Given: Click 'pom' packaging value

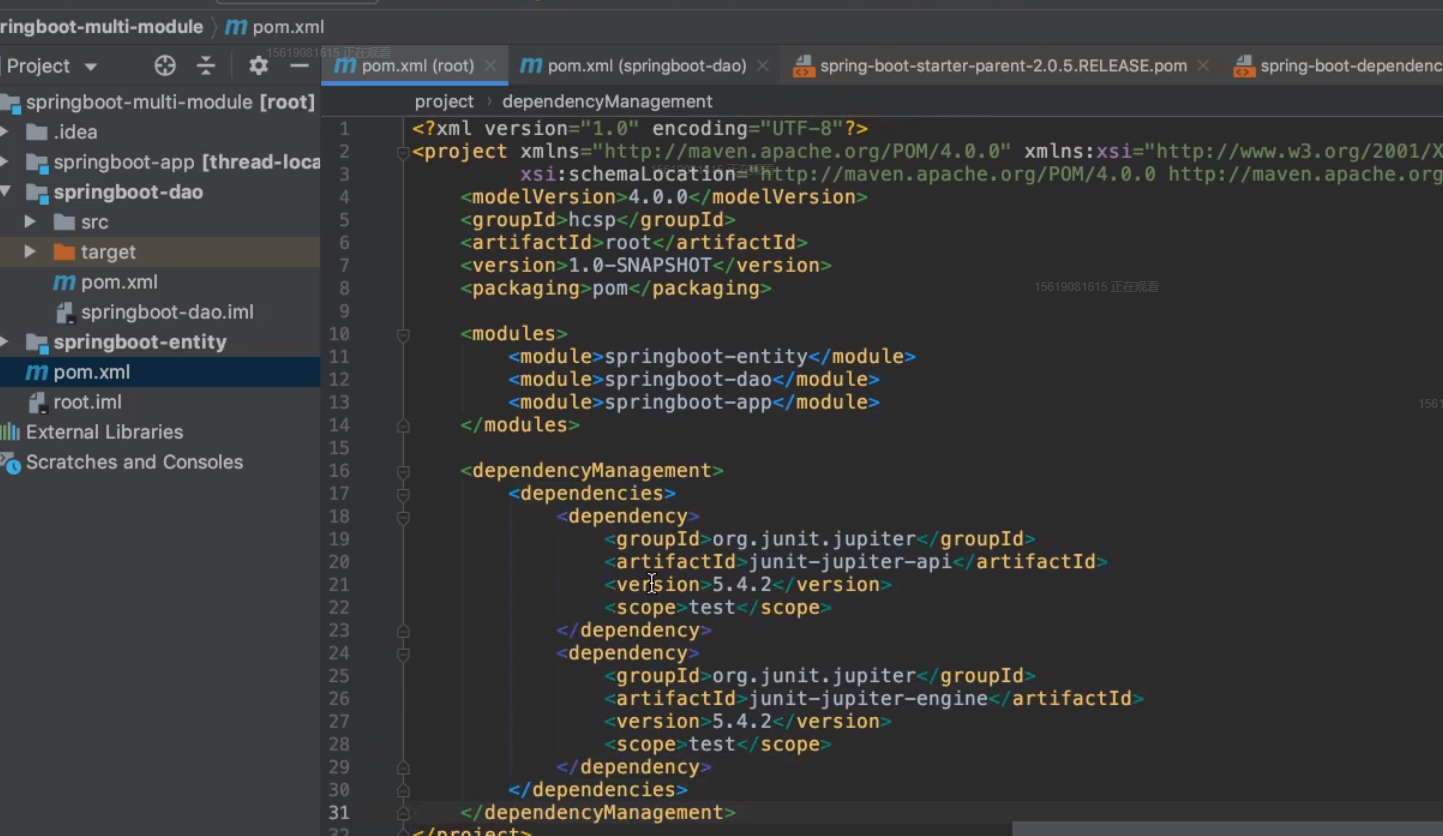Looking at the screenshot, I should pyautogui.click(x=610, y=288).
